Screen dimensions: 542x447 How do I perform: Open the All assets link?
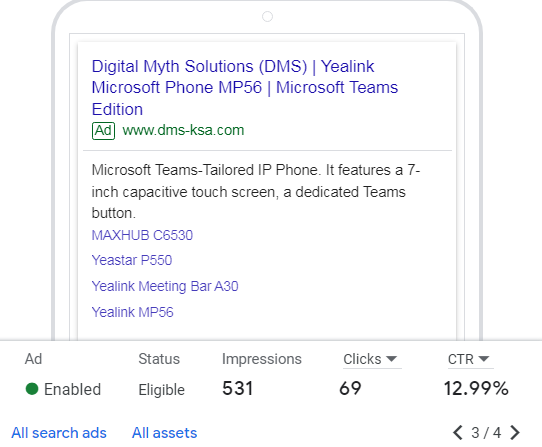tap(165, 433)
